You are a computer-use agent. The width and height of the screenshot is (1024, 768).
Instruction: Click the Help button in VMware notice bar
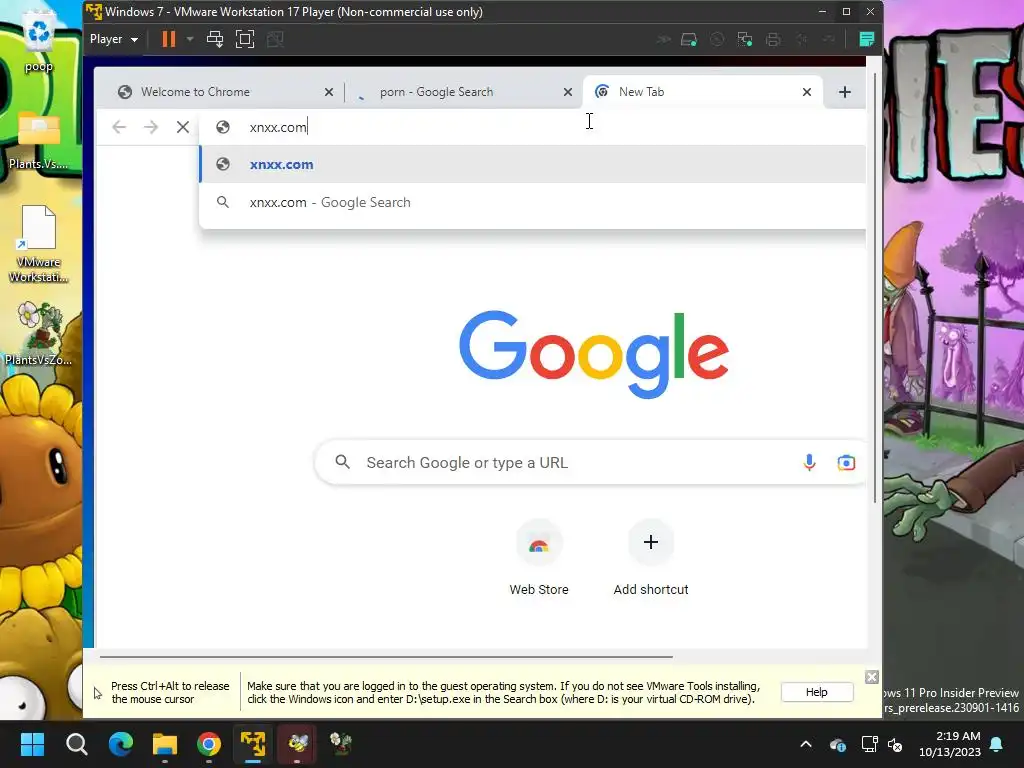(816, 692)
